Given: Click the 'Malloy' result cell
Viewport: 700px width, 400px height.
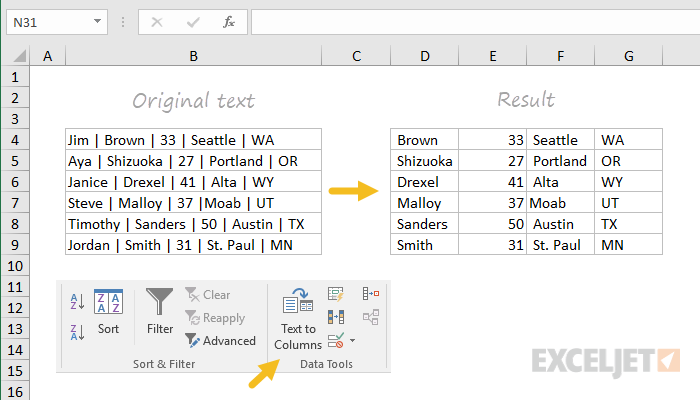Looking at the screenshot, I should pos(425,203).
